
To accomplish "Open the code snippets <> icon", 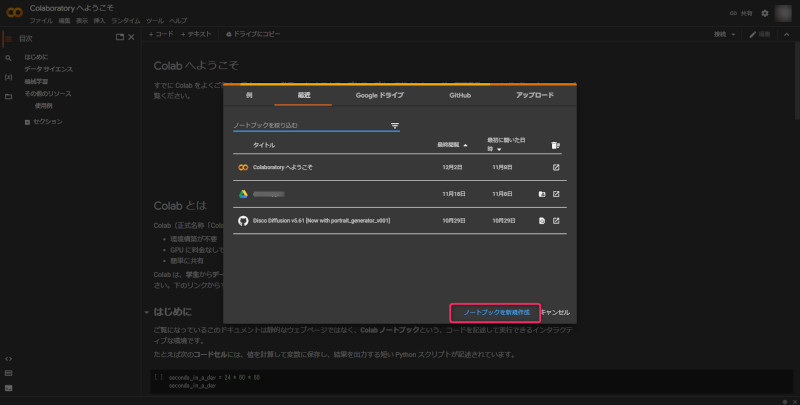I will [x=8, y=359].
